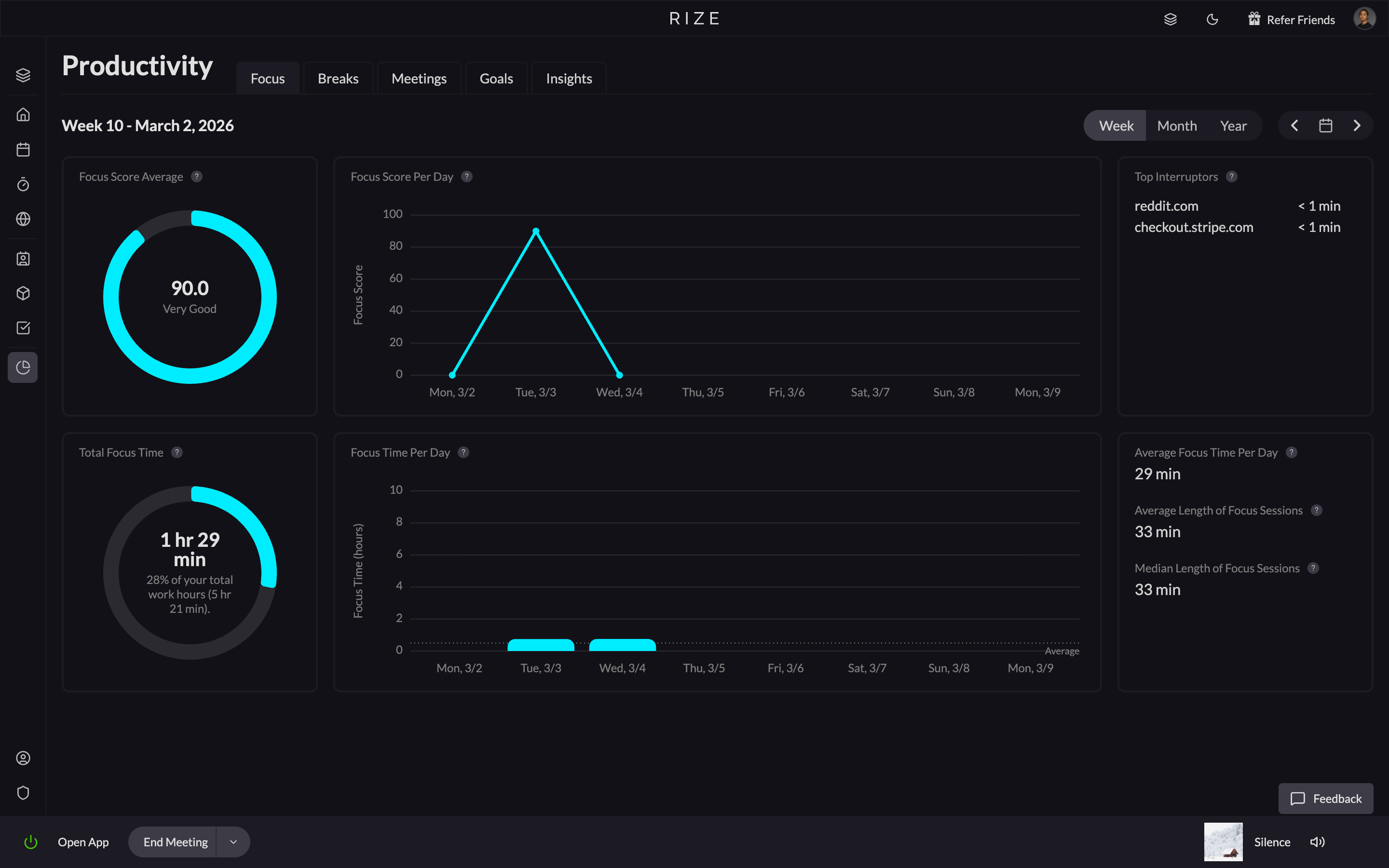The height and width of the screenshot is (868, 1389).
Task: Toggle dark mode with the moon icon
Action: pyautogui.click(x=1212, y=19)
